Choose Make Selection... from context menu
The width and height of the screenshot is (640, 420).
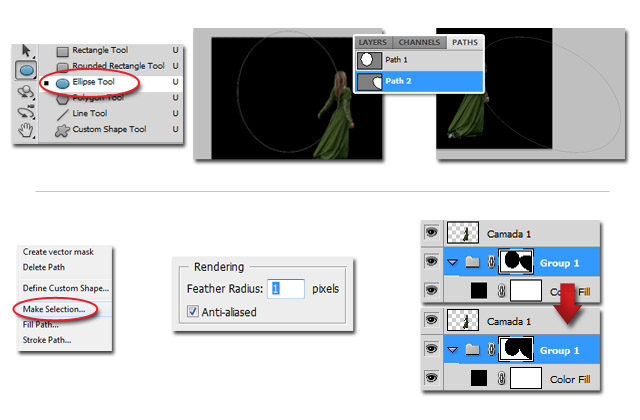point(54,309)
